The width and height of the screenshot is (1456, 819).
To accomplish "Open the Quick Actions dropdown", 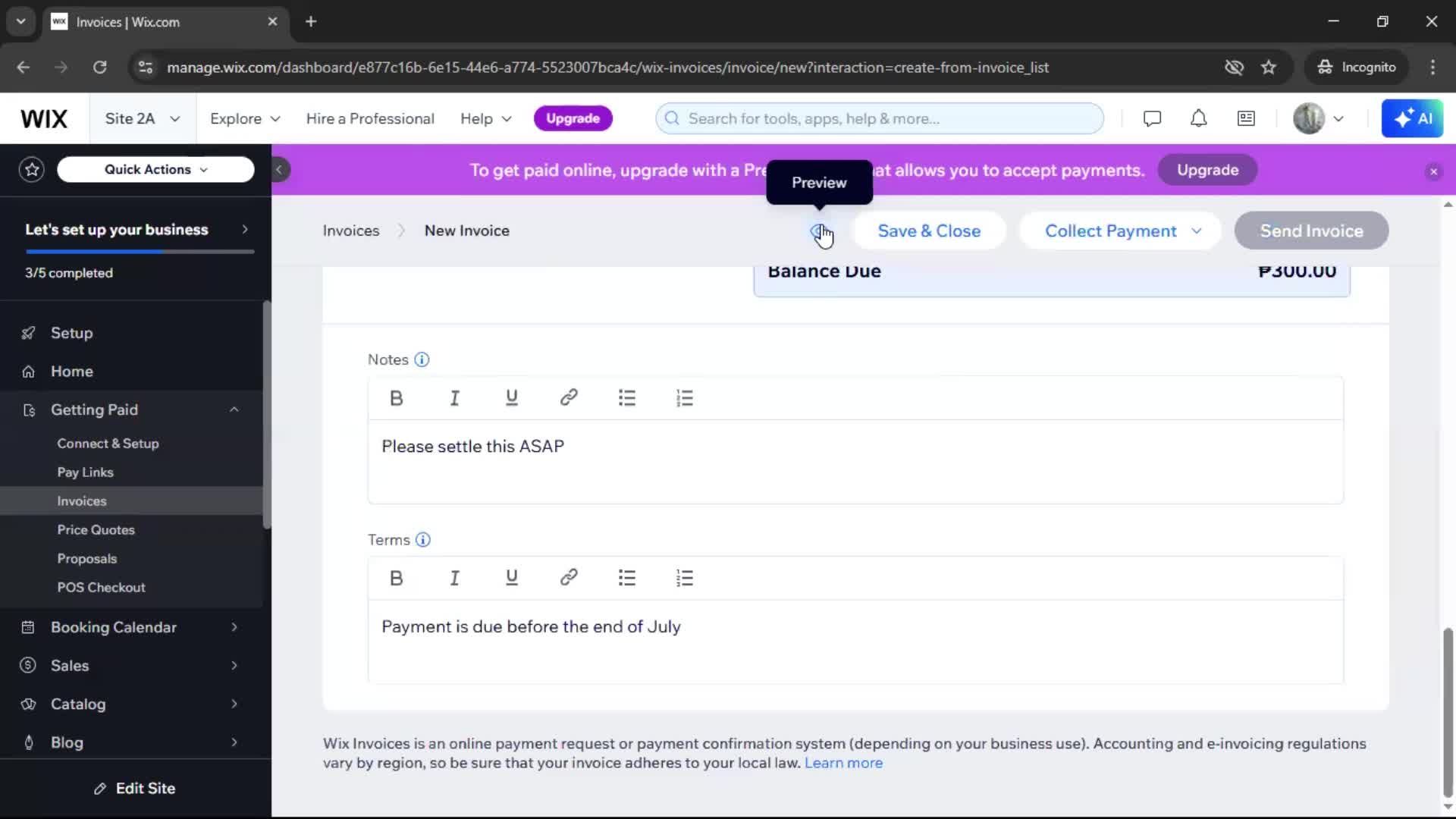I will (x=155, y=169).
